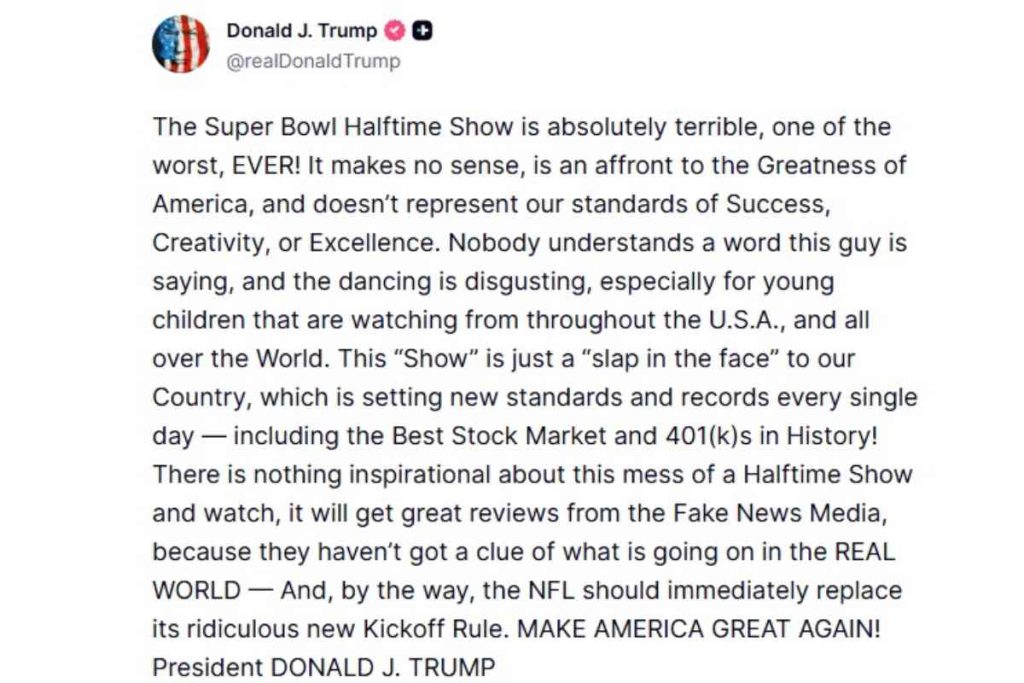This screenshot has height=683, width=1024.
Task: Open the @realDonaldTrump handle link
Action: pyautogui.click(x=313, y=61)
